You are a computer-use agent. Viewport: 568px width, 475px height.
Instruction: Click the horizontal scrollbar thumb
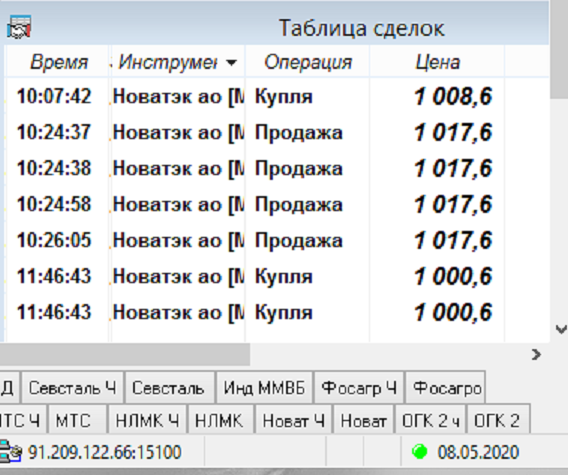coord(125,354)
